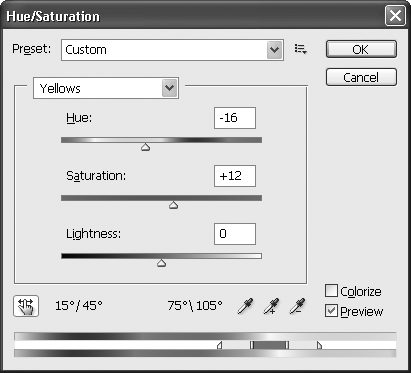
Task: Click the left falloff triangle on color bar
Action: 219,345
